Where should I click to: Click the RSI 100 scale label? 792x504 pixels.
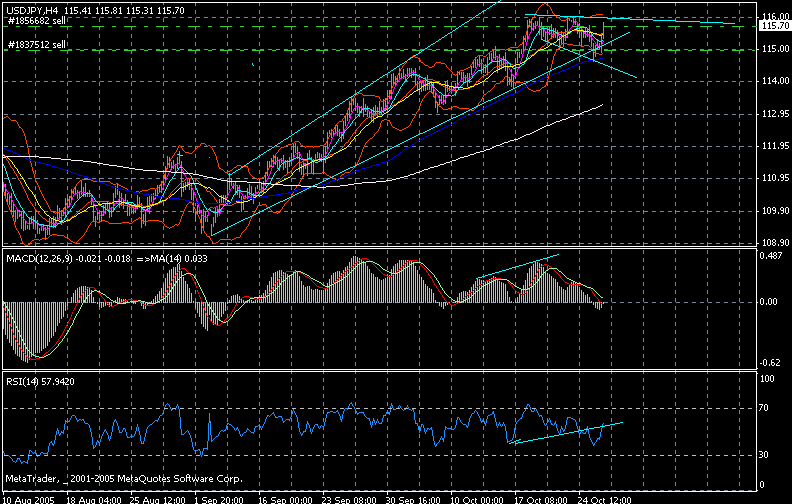(767, 379)
